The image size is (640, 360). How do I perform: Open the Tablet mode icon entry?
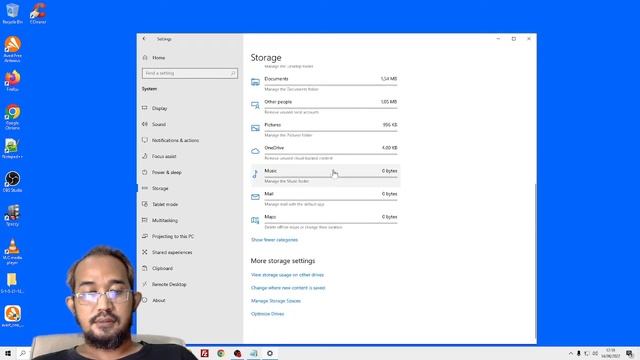pyautogui.click(x=144, y=204)
